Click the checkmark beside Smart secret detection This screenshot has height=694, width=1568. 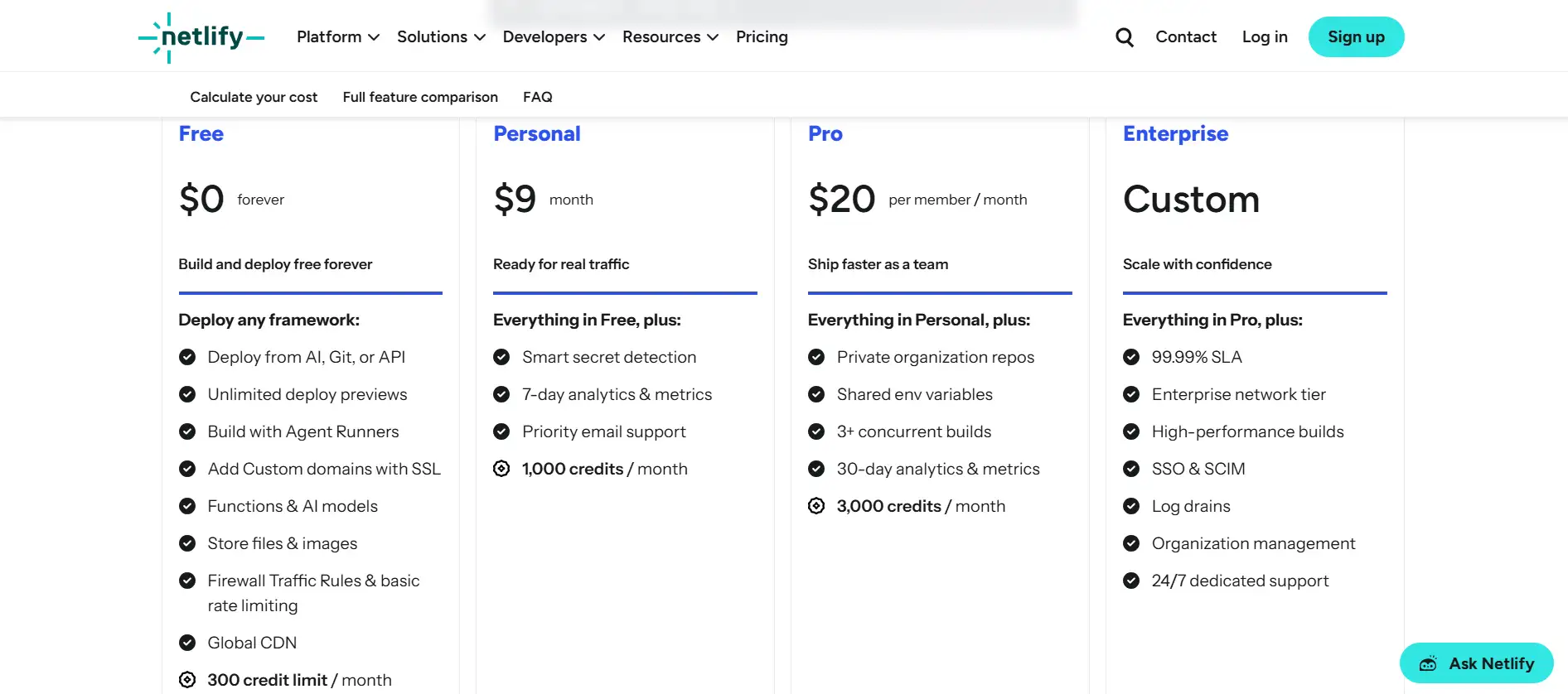click(x=501, y=357)
